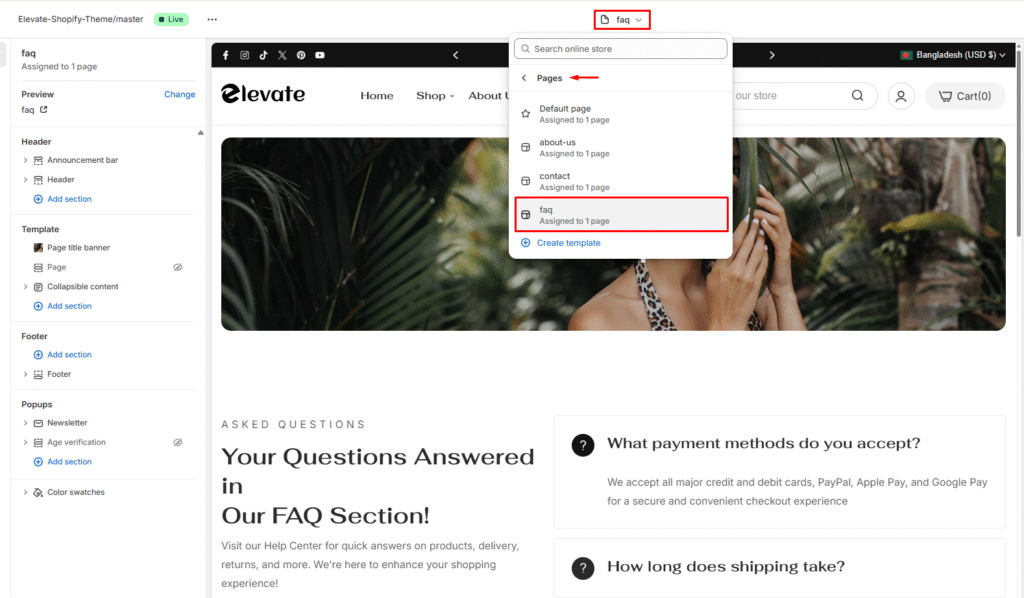Open the Pinterest social icon
1024x598 pixels.
pos(301,55)
